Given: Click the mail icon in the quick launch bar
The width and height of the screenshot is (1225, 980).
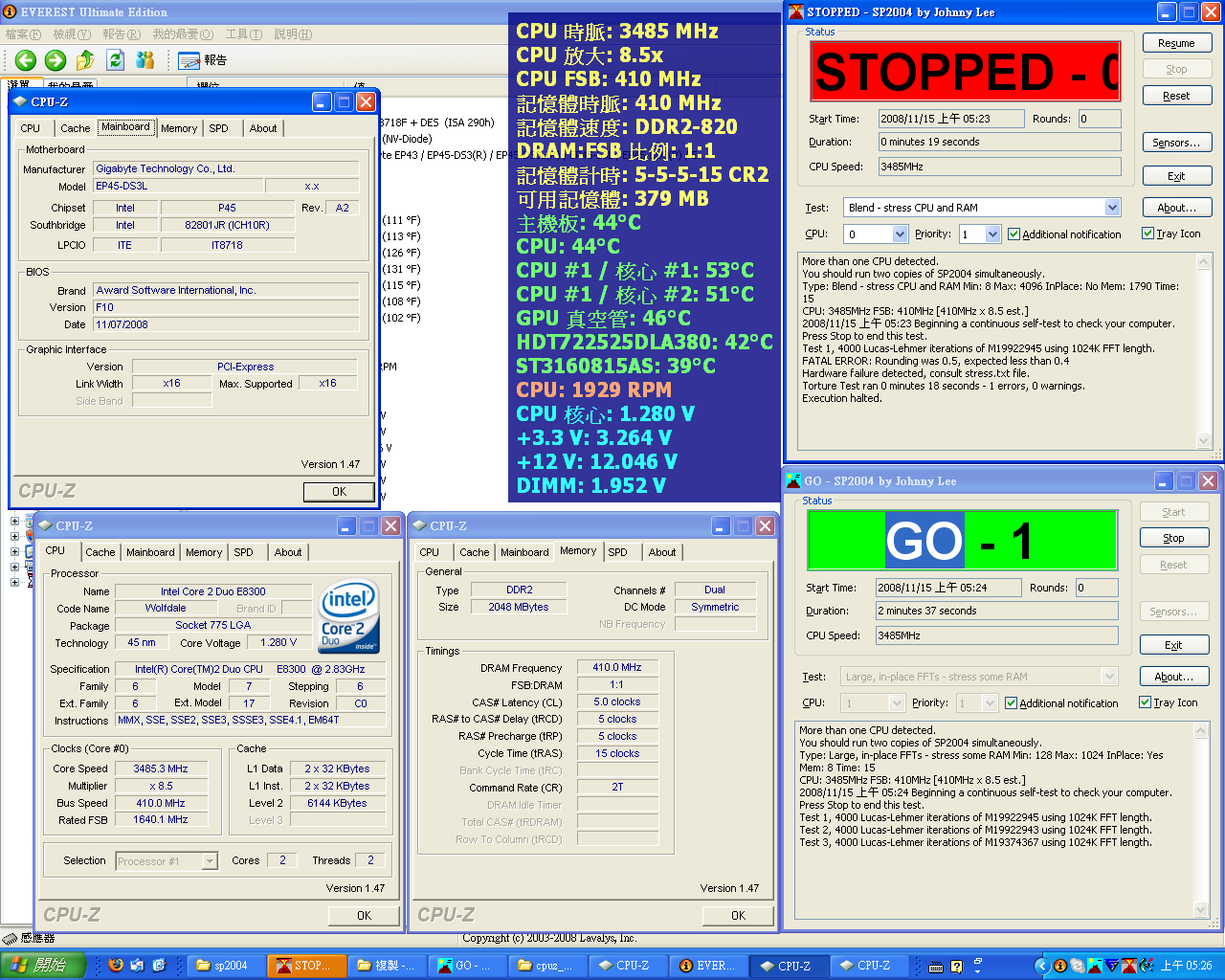Looking at the screenshot, I should point(137,966).
